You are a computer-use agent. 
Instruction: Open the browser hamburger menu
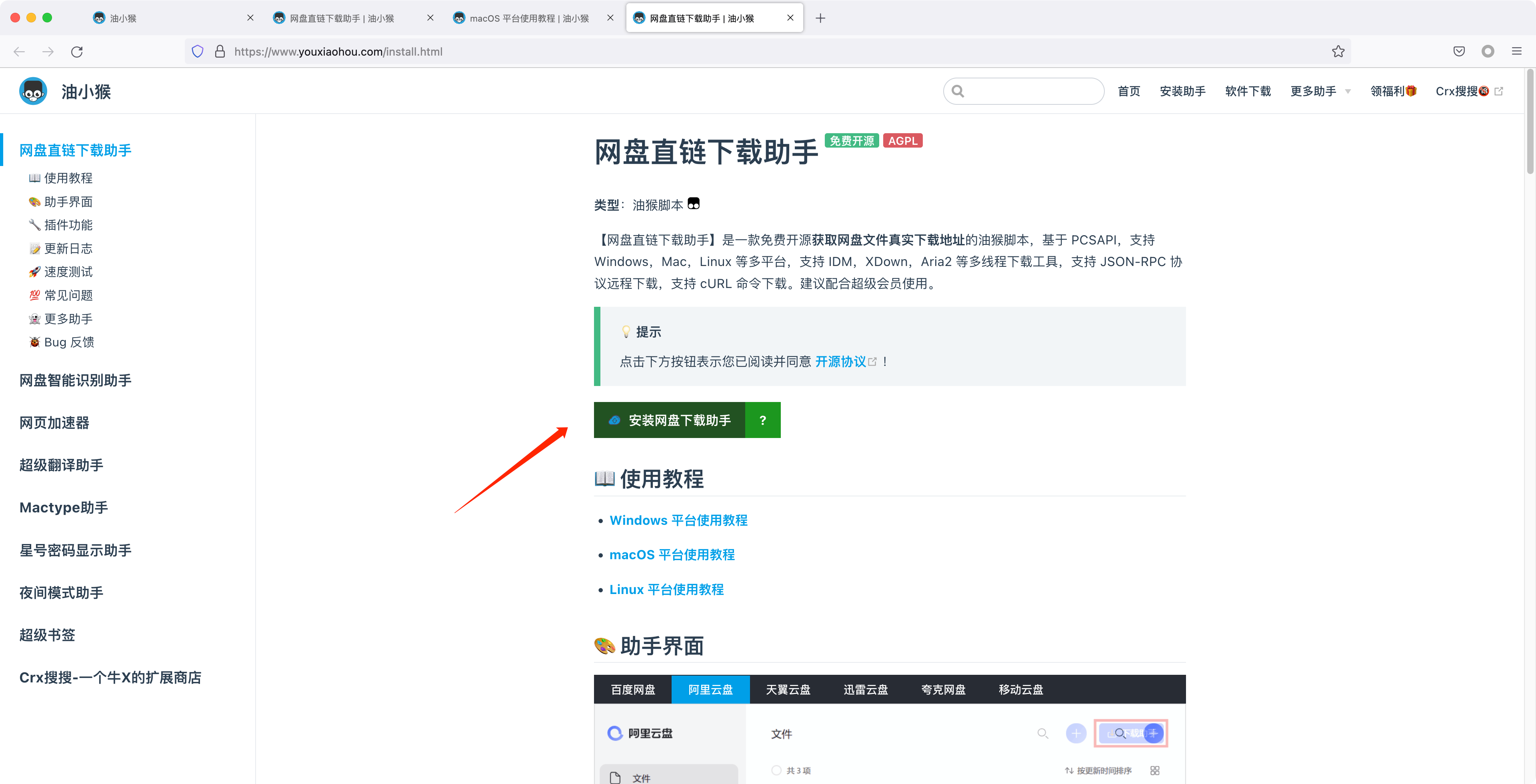(1517, 52)
